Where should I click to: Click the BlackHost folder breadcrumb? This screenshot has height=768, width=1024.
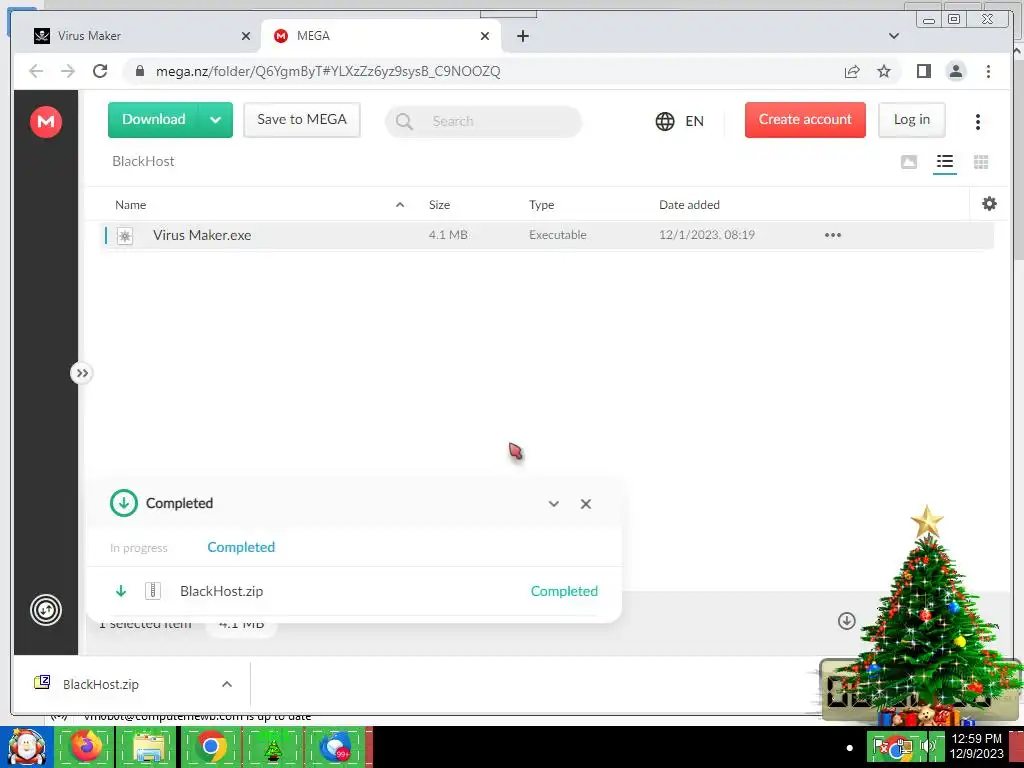point(143,161)
